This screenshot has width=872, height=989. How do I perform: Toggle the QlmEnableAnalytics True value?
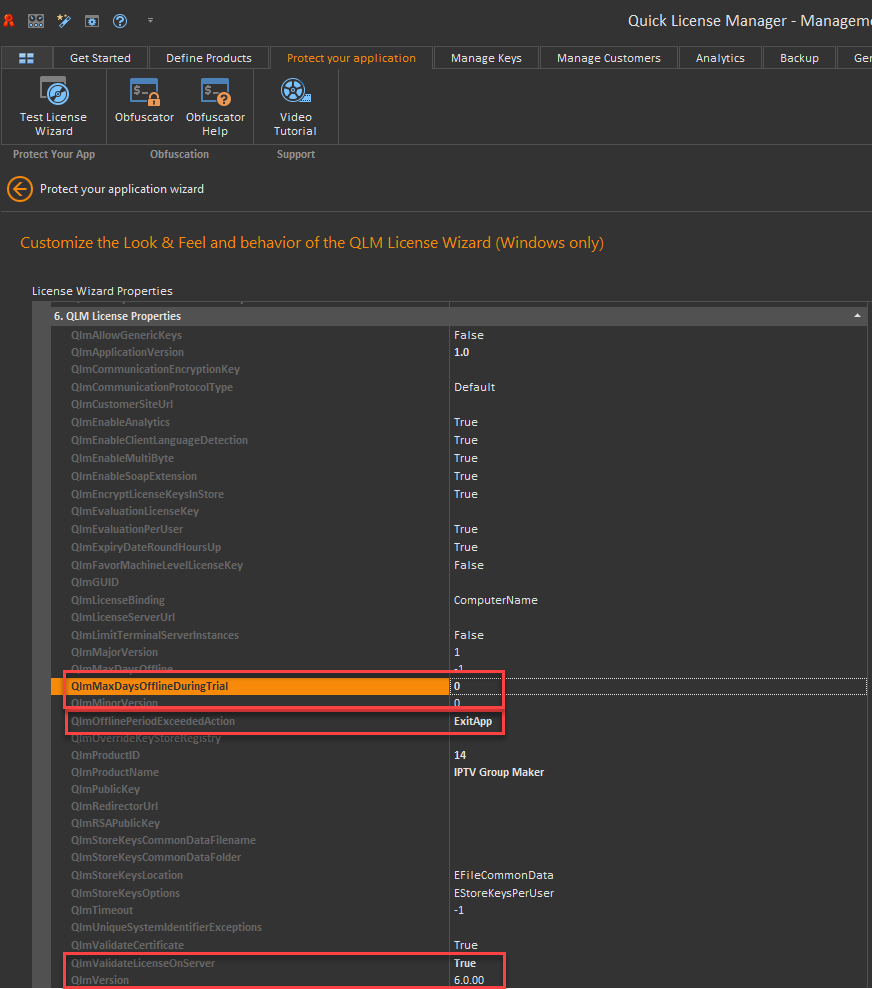click(x=465, y=422)
